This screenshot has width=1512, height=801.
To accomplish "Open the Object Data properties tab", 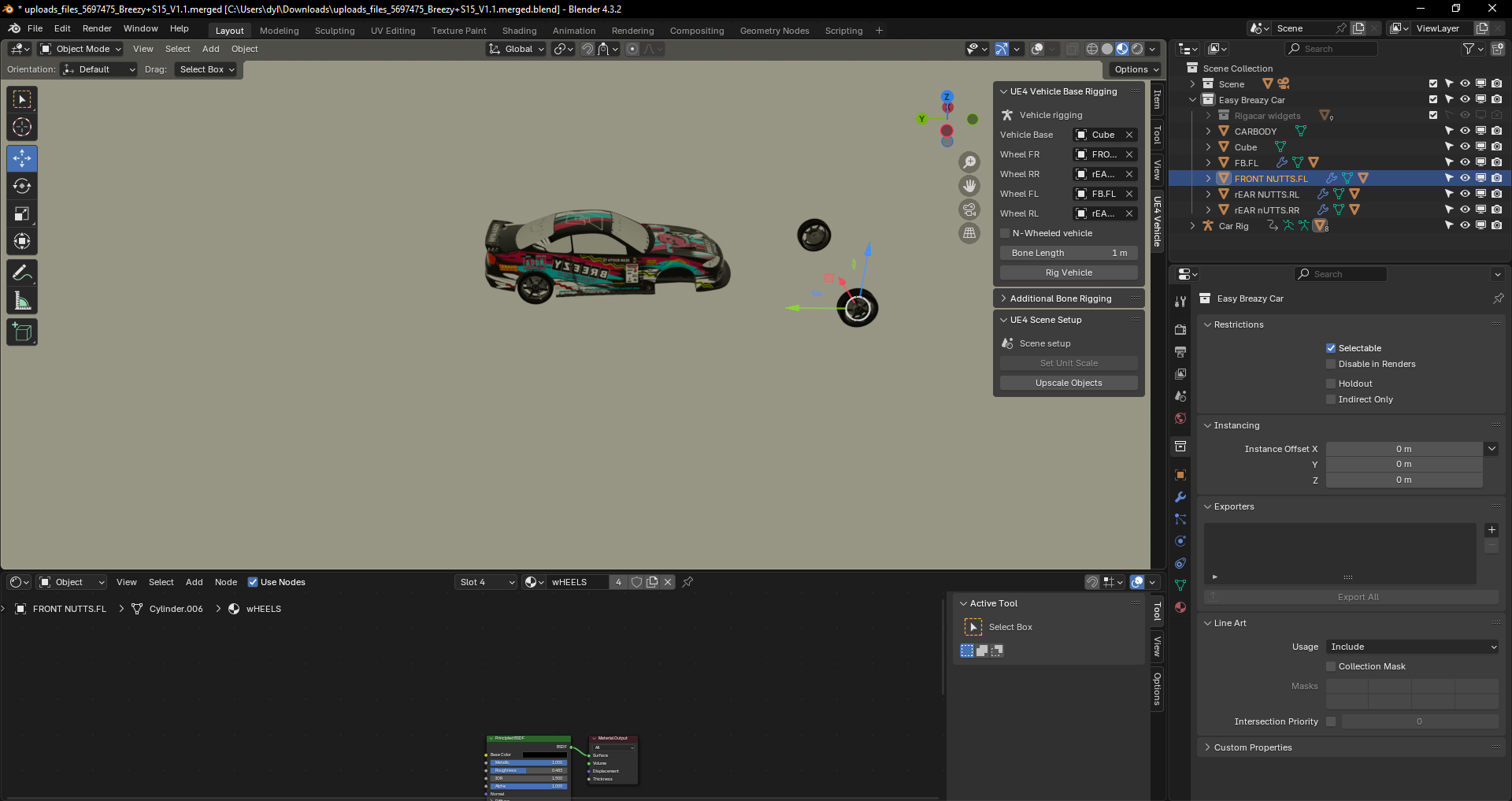I will (x=1180, y=585).
